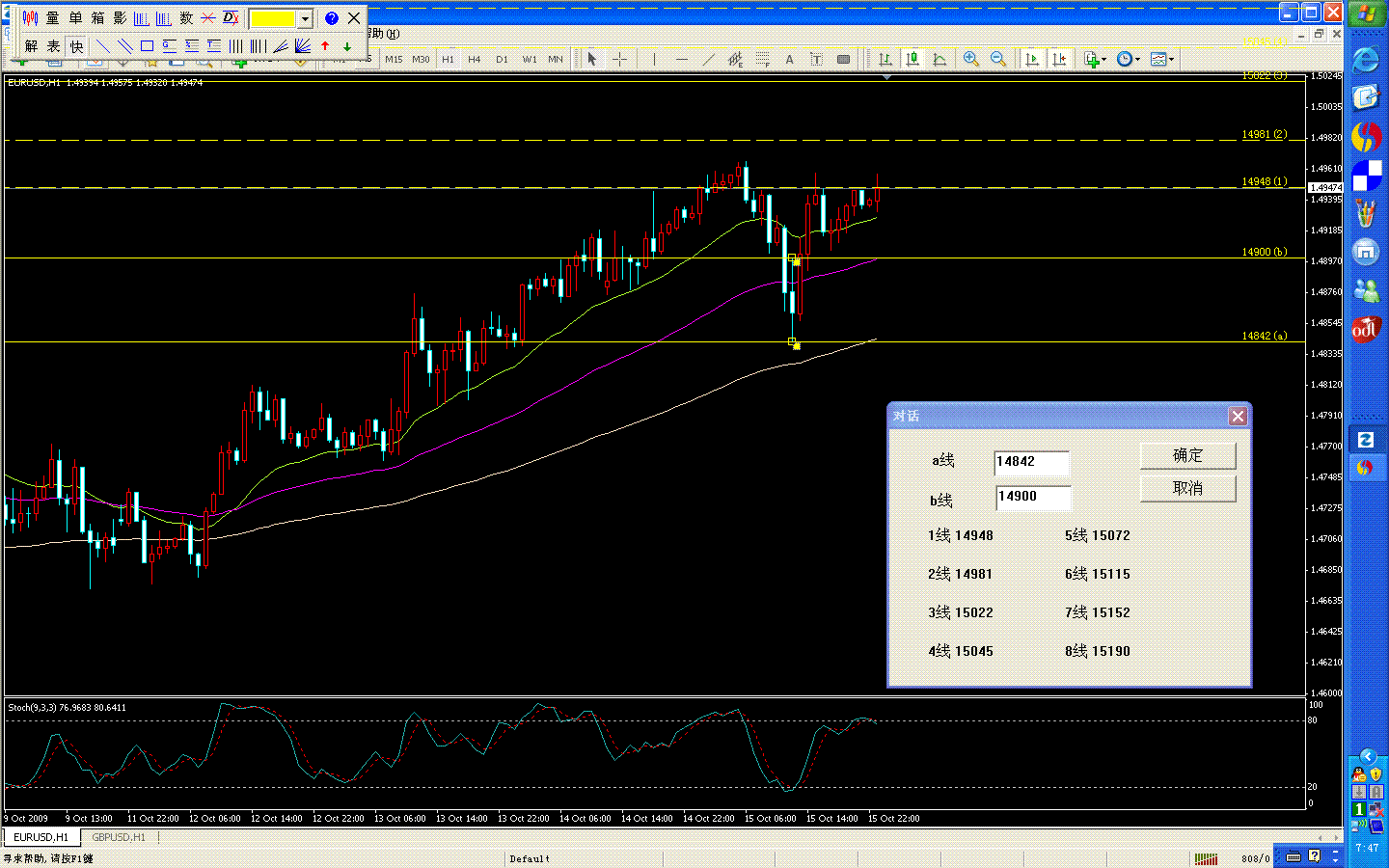Click the blue question mark help icon
This screenshot has height=868, width=1389.
pos(332,18)
